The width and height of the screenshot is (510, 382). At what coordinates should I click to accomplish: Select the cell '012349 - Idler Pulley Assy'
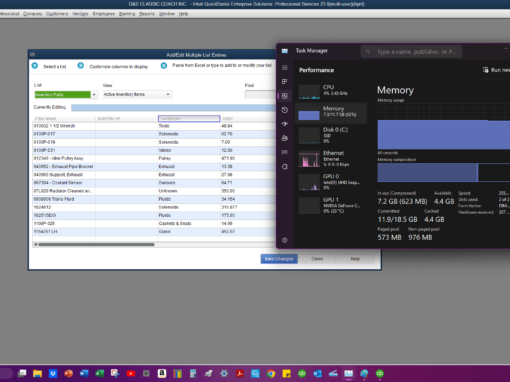pyautogui.click(x=64, y=158)
